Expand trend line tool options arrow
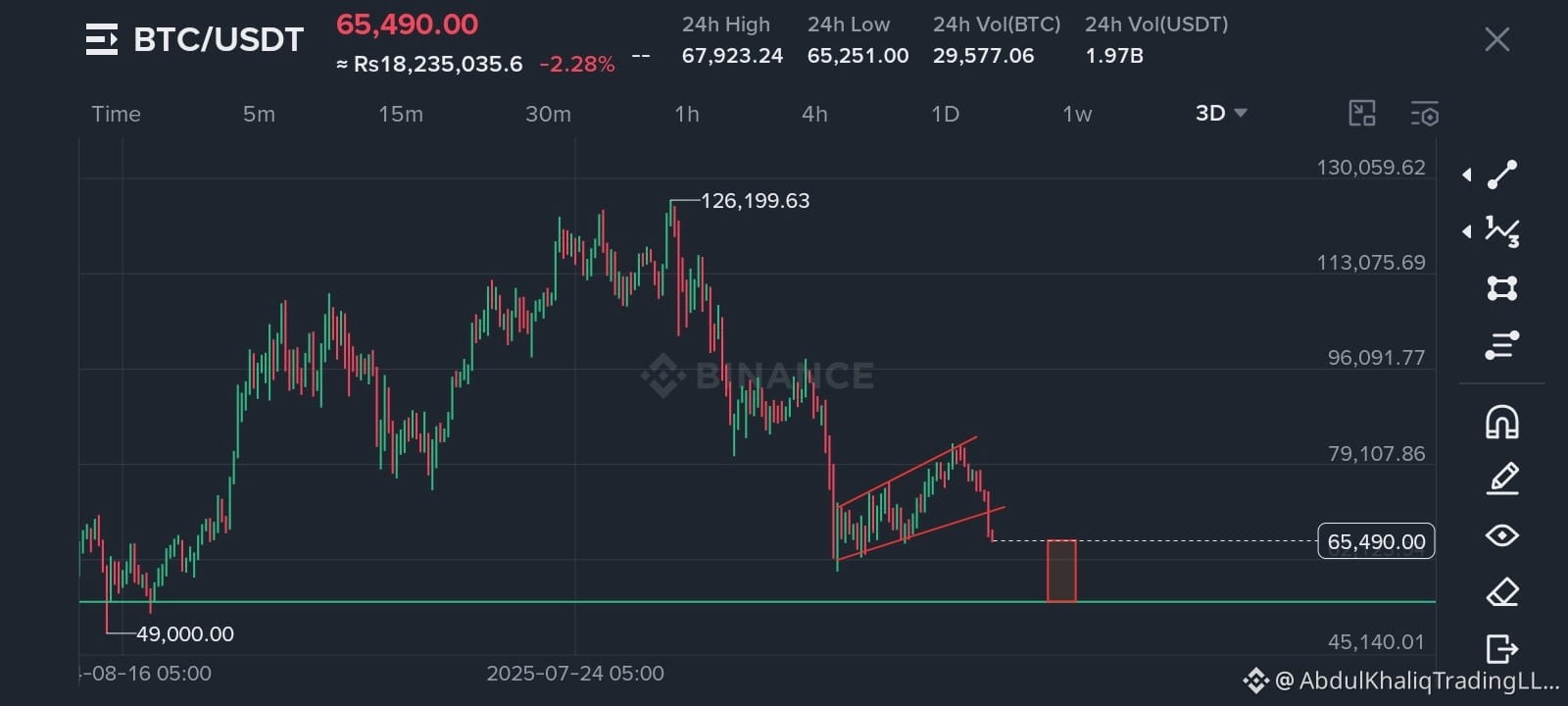Image resolution: width=1568 pixels, height=706 pixels. click(1467, 175)
